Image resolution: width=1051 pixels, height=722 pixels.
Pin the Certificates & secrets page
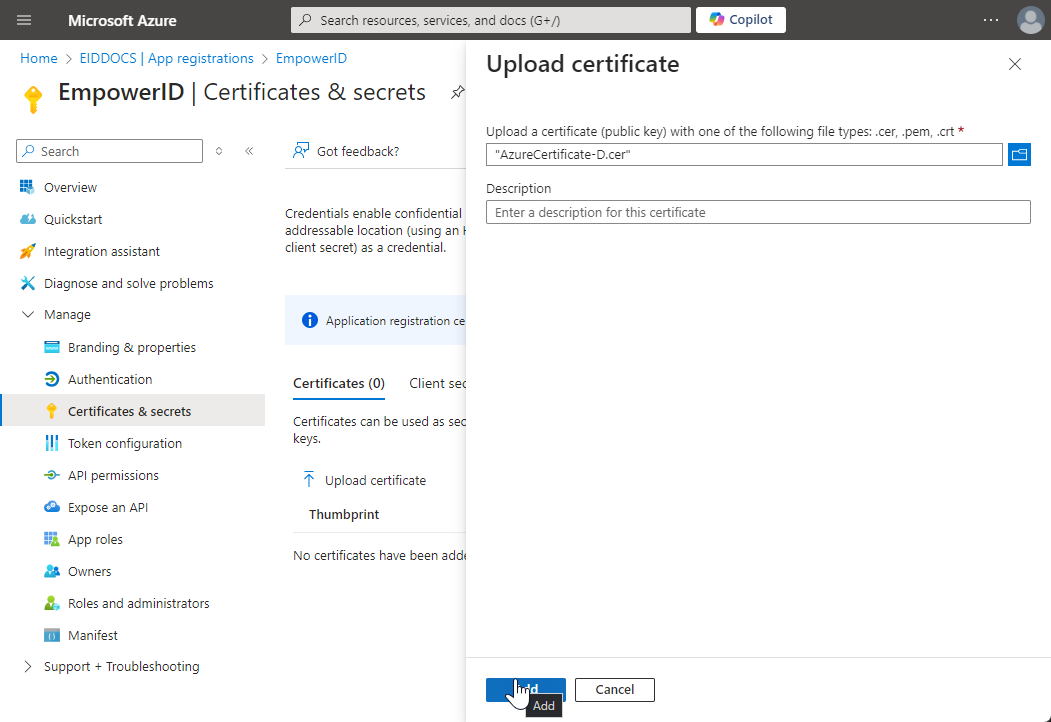457,93
